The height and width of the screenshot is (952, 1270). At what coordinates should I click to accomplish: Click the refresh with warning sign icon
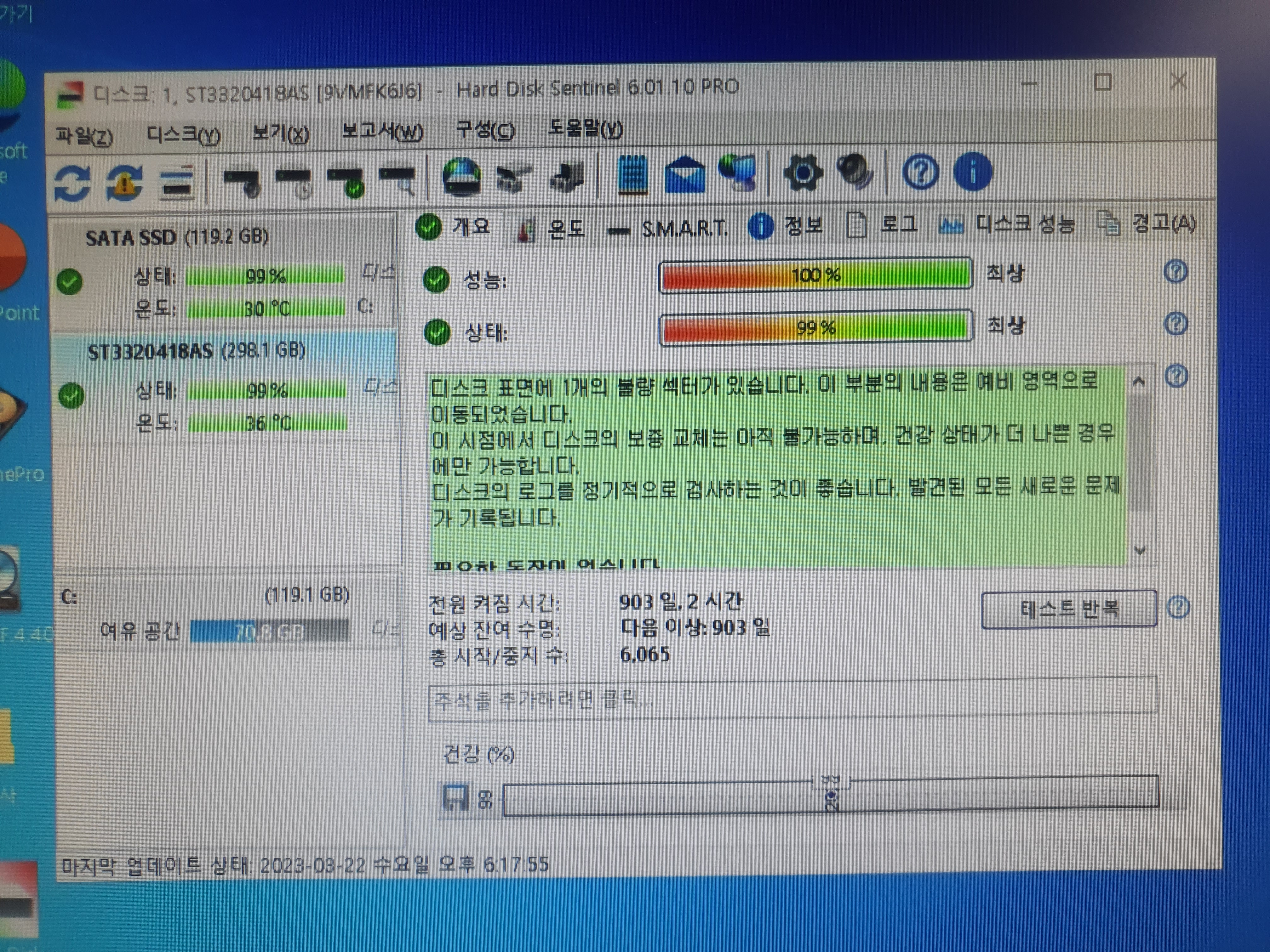point(125,183)
